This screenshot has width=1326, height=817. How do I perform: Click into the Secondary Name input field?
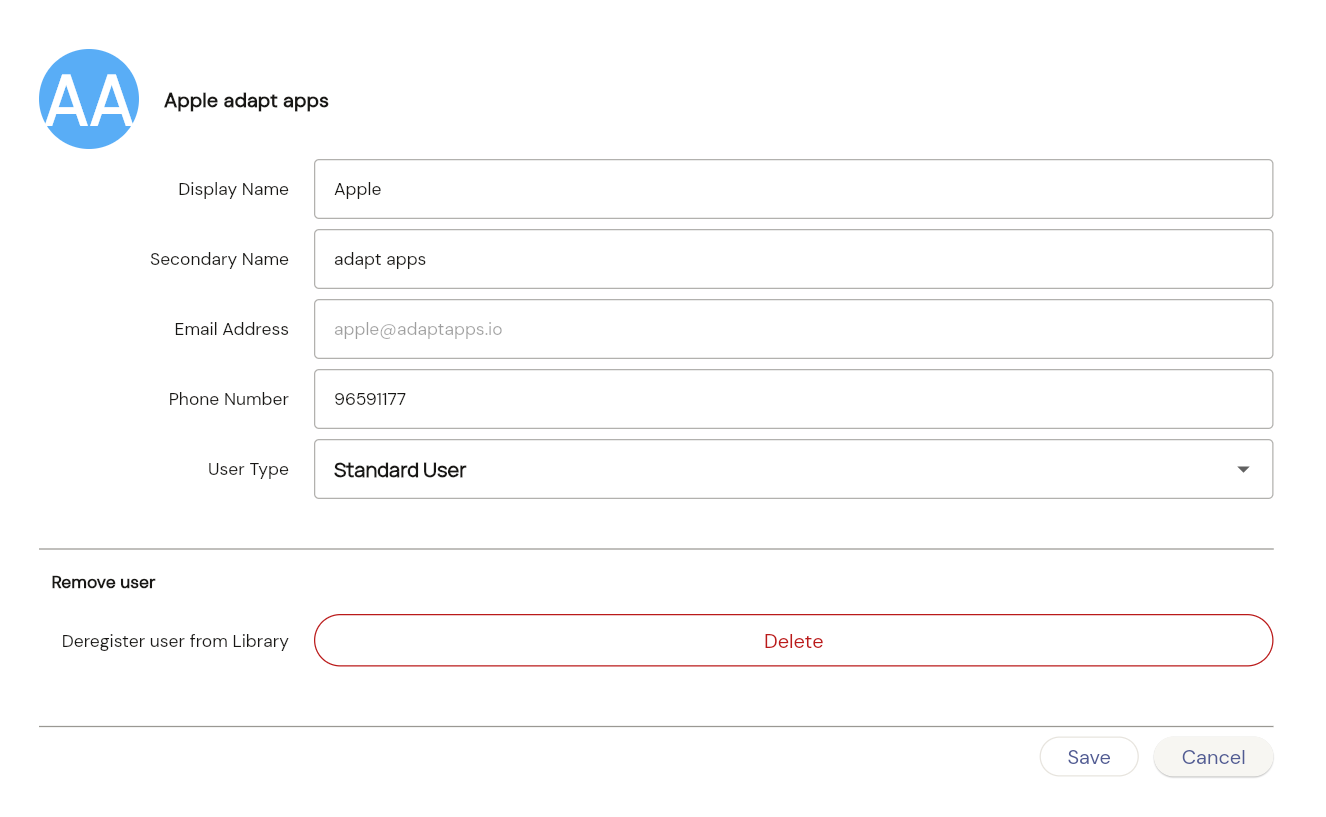[x=792, y=259]
